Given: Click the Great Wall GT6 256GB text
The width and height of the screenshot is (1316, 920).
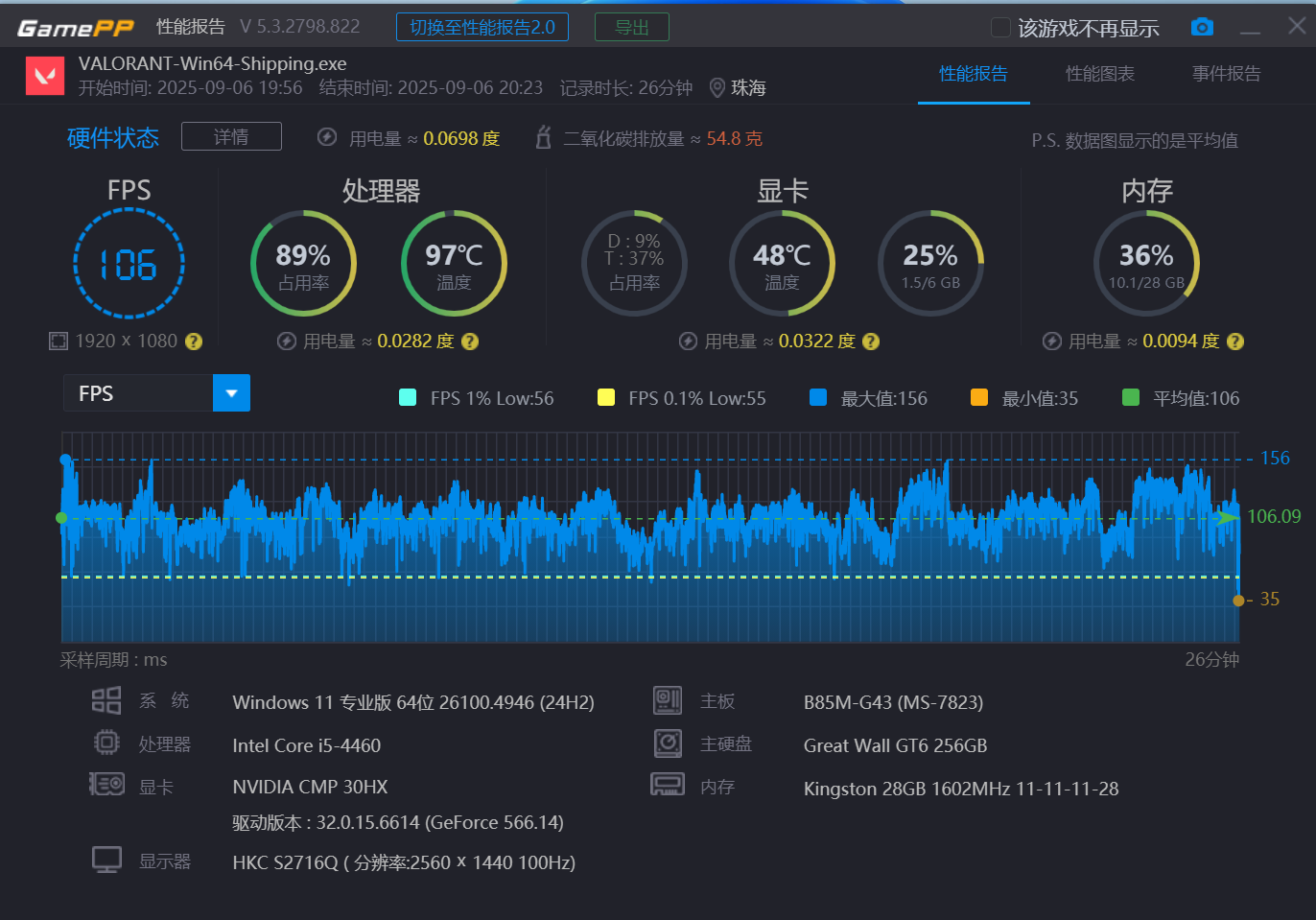Looking at the screenshot, I should [895, 745].
